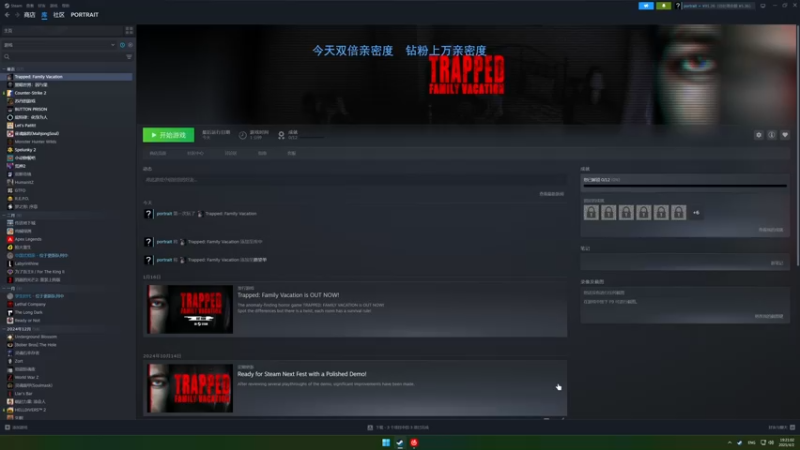This screenshot has width=800, height=450.
Task: Open the PORTRAIT profile tab
Action: (84, 15)
